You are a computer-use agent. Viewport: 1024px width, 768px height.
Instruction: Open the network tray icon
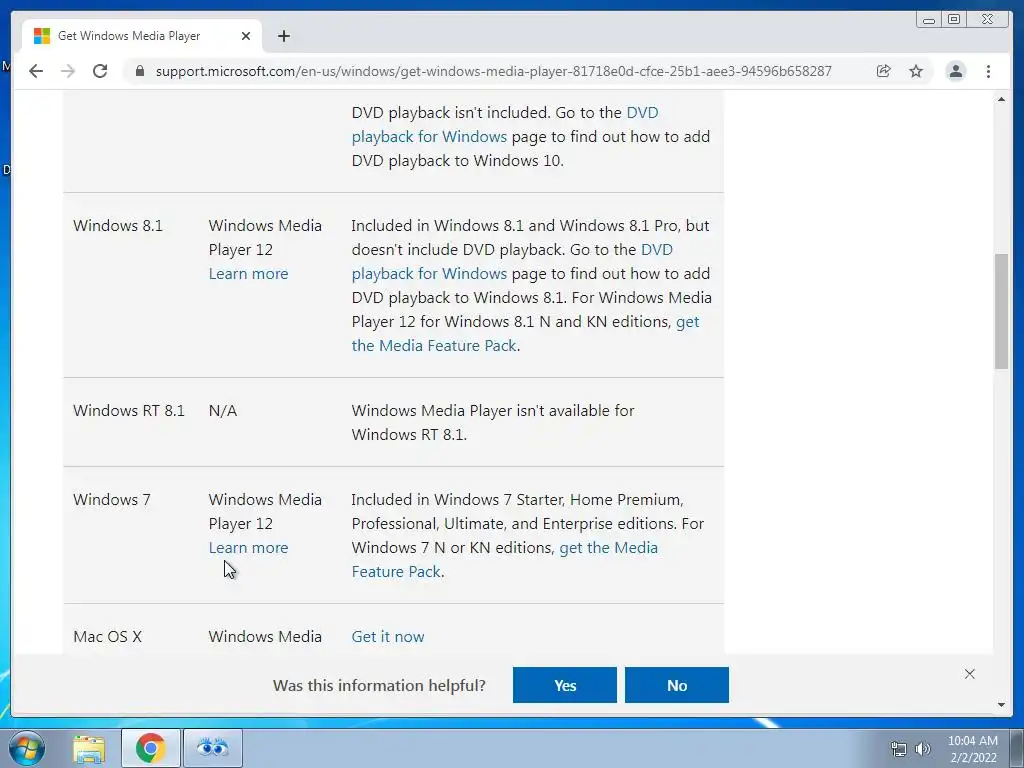[x=899, y=749]
